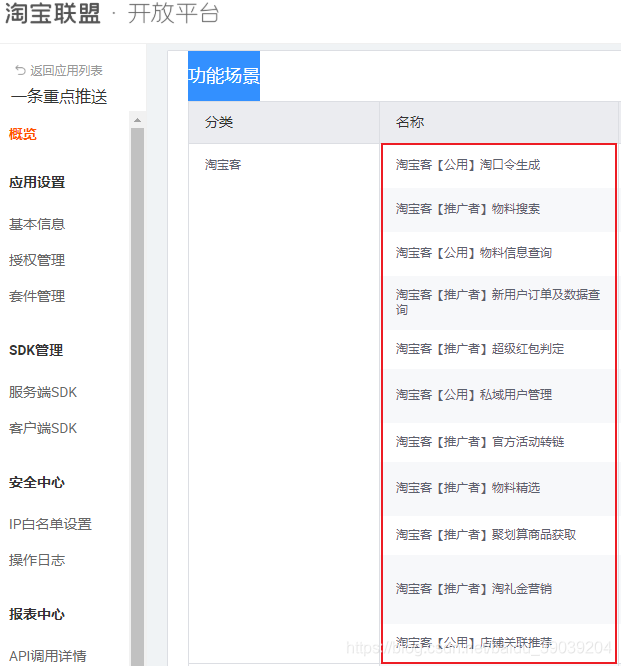Viewport: 621px width, 666px height.
Task: Go to 授权管理
Action: [37, 260]
